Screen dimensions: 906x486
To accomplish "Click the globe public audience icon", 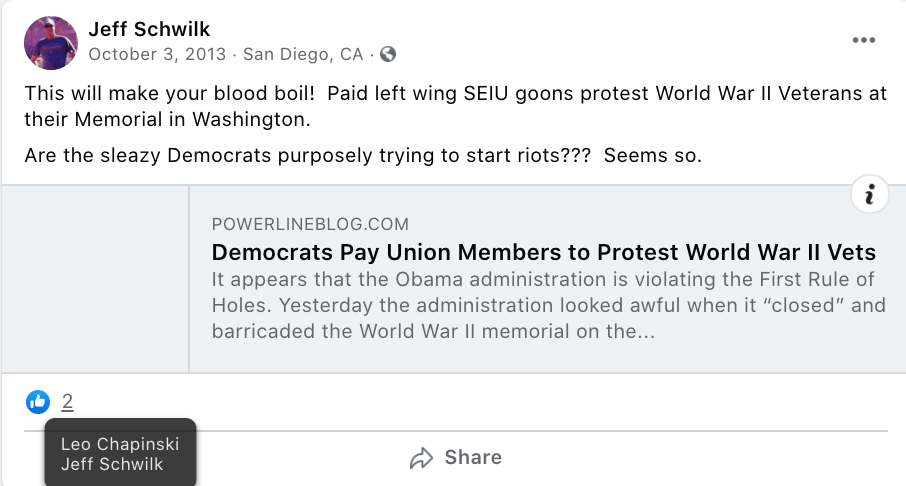I will 388,54.
